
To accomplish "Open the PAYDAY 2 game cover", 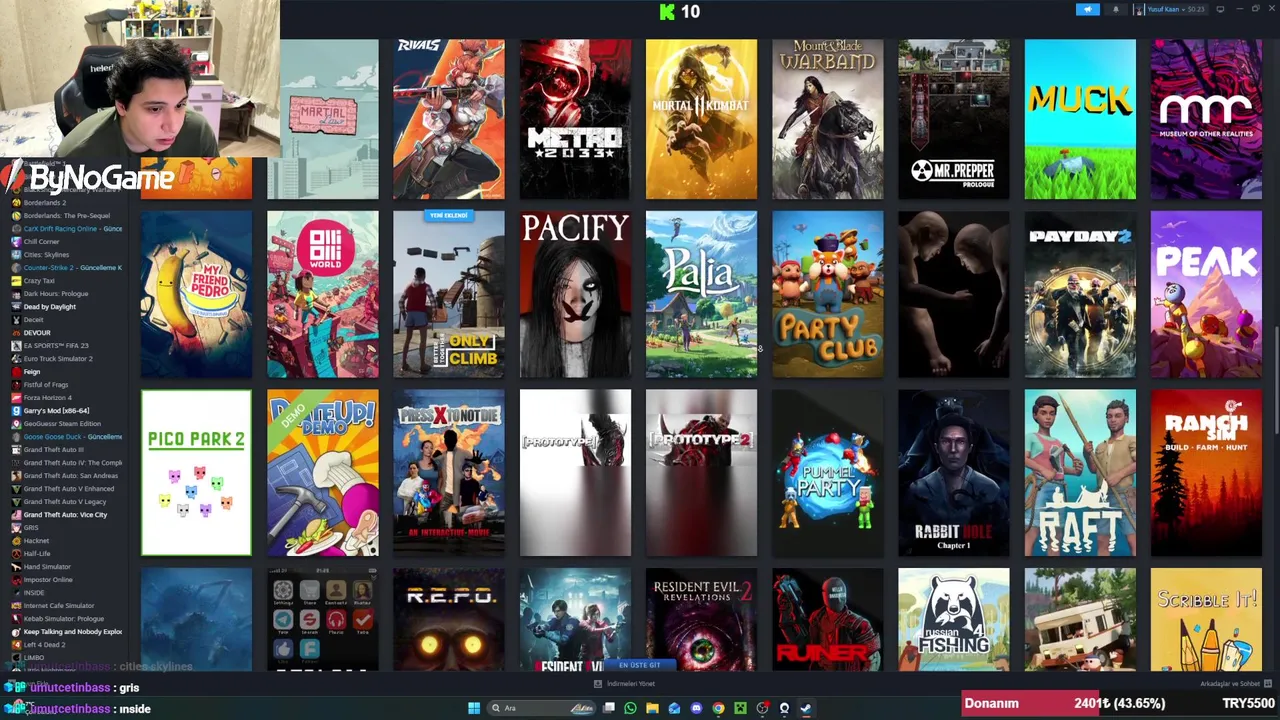I will tap(1080, 294).
